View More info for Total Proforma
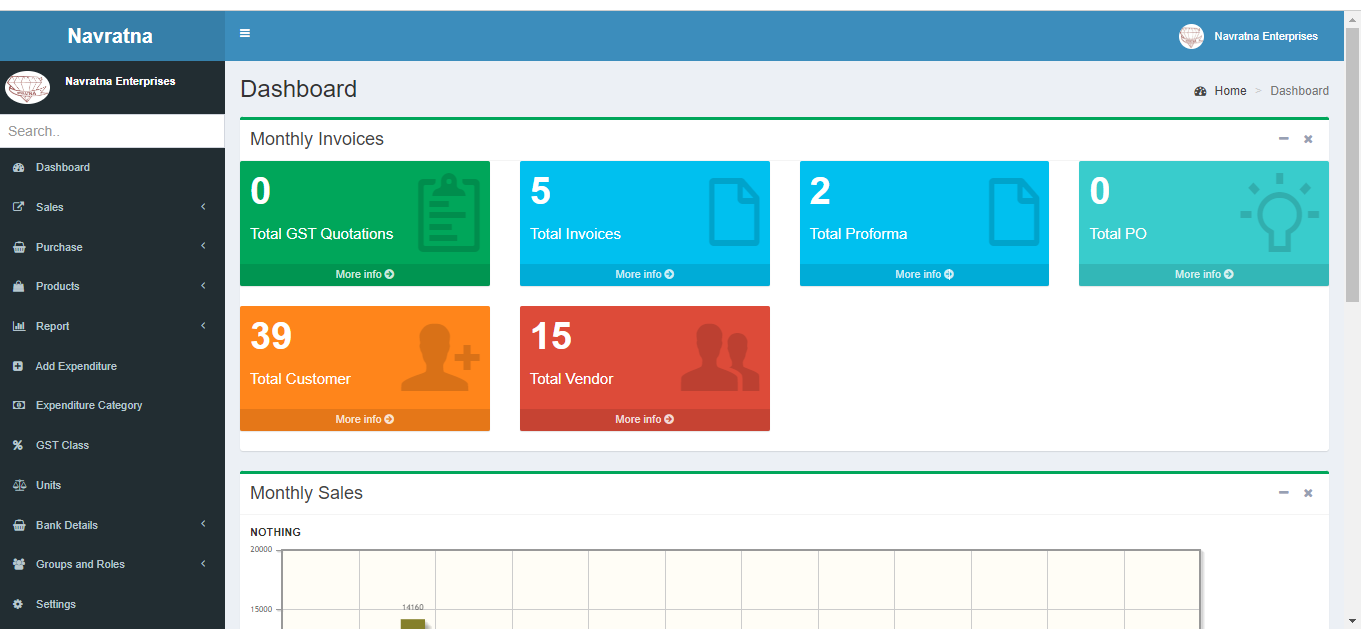The width and height of the screenshot is (1361, 629). point(924,274)
